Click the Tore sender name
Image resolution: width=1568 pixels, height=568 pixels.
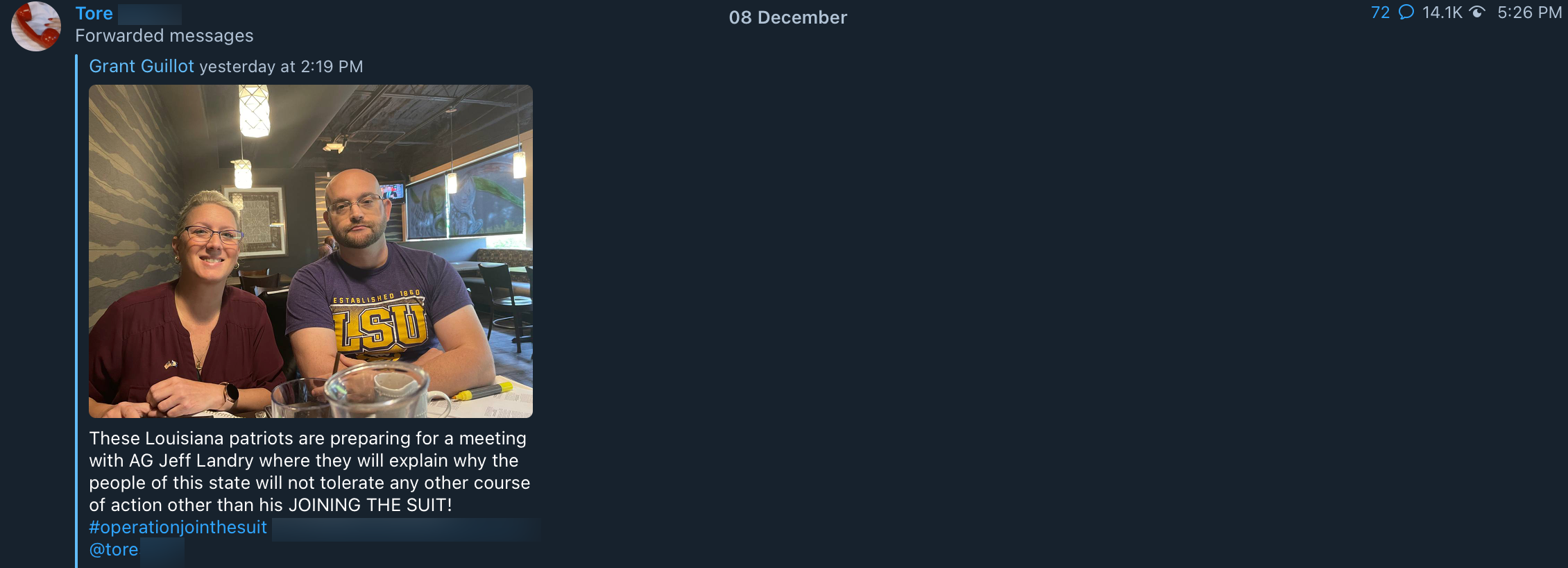94,14
